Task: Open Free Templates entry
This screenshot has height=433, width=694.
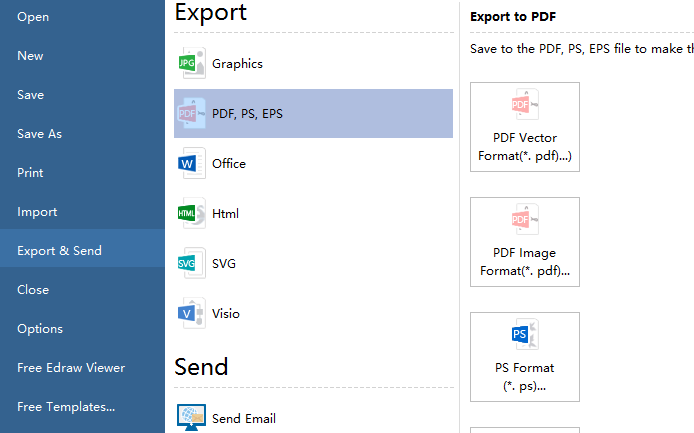Action: pos(66,407)
